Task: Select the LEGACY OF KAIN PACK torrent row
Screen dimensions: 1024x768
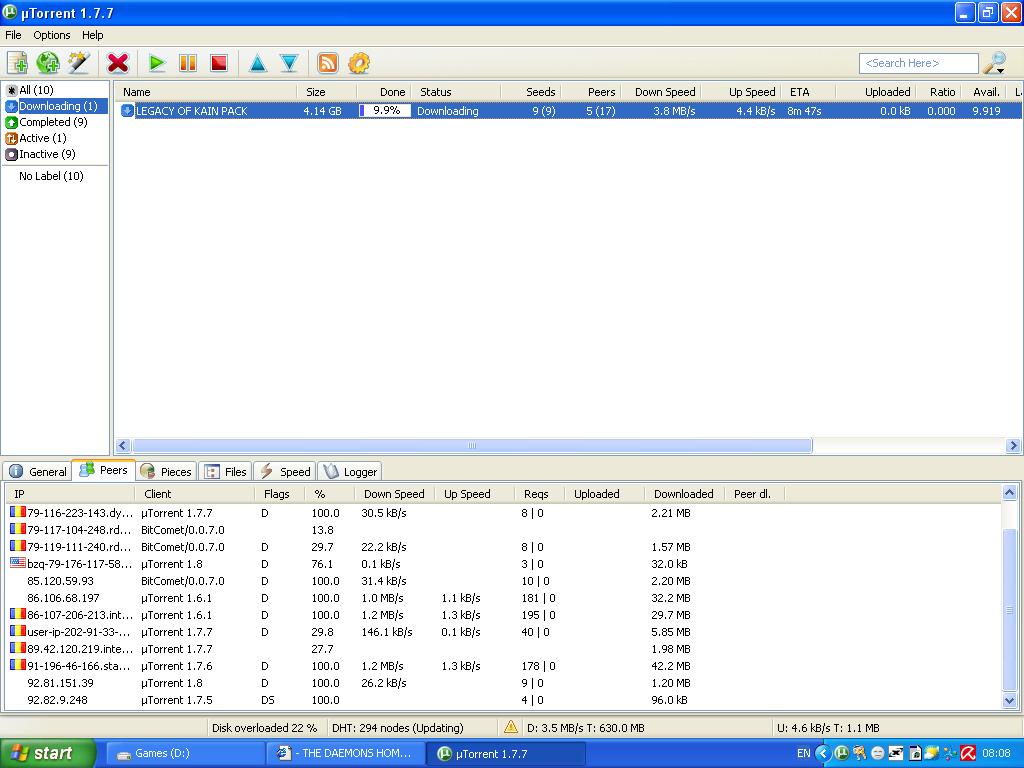Action: tap(568, 111)
